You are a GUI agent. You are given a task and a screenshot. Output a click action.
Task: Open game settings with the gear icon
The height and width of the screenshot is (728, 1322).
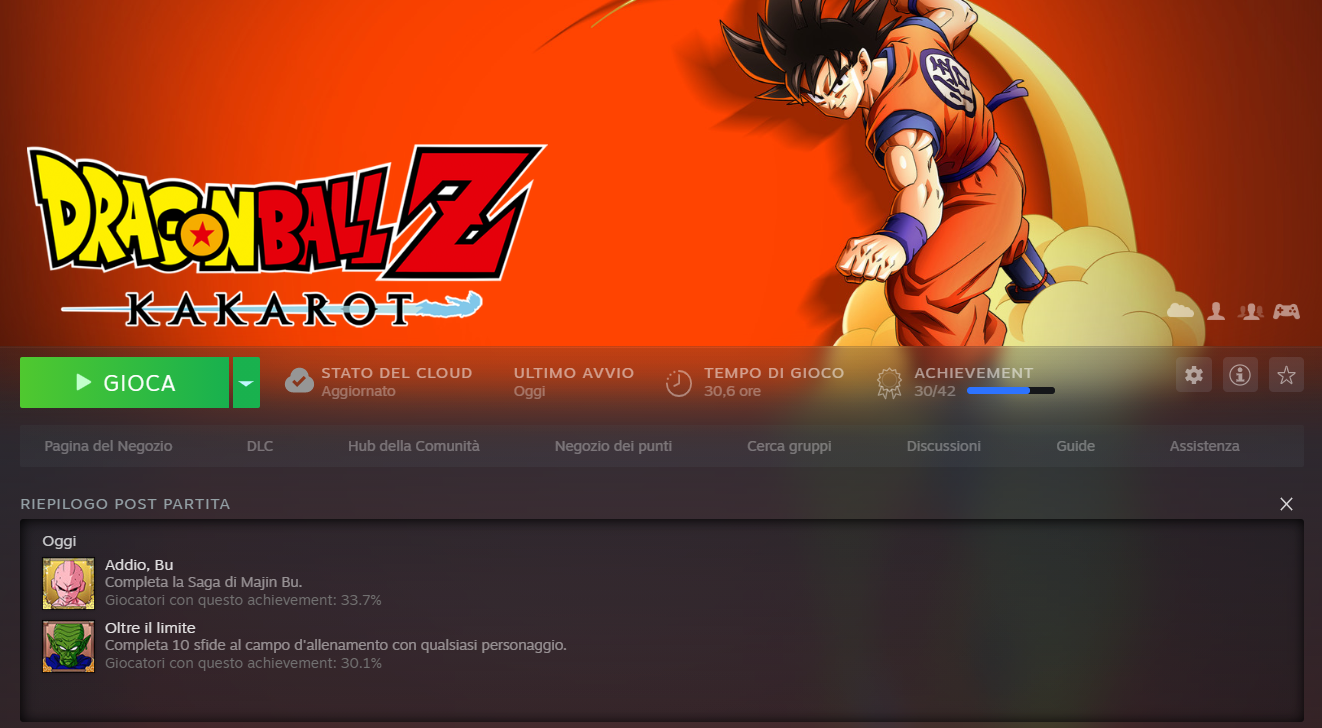[x=1193, y=375]
